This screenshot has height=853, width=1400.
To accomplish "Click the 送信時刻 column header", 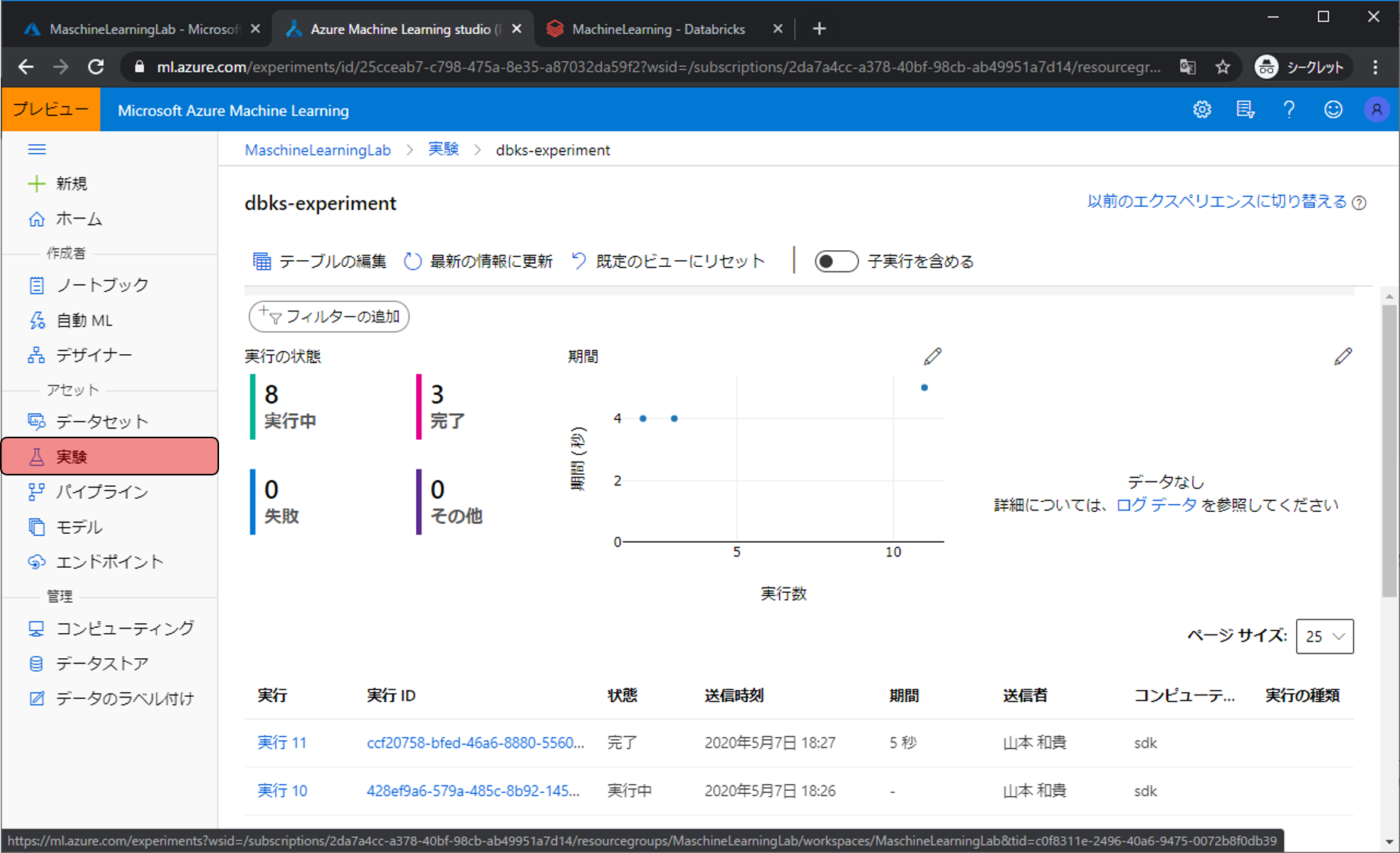I will click(734, 695).
